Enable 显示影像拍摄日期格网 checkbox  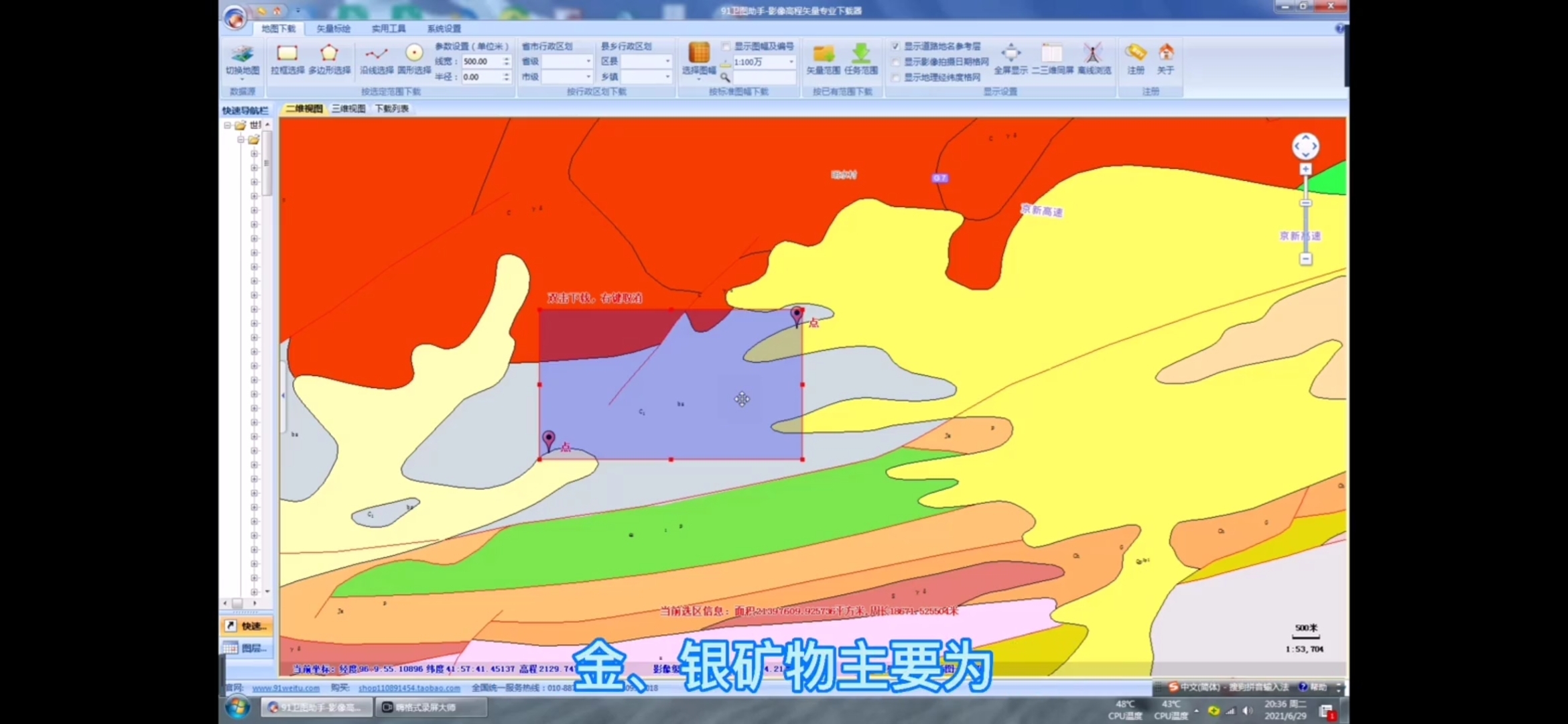(x=896, y=62)
